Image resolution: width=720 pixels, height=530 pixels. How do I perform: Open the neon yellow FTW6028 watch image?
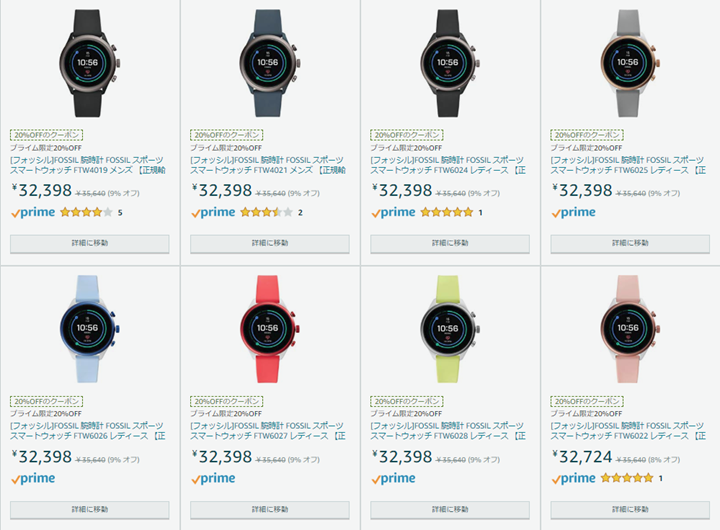450,329
